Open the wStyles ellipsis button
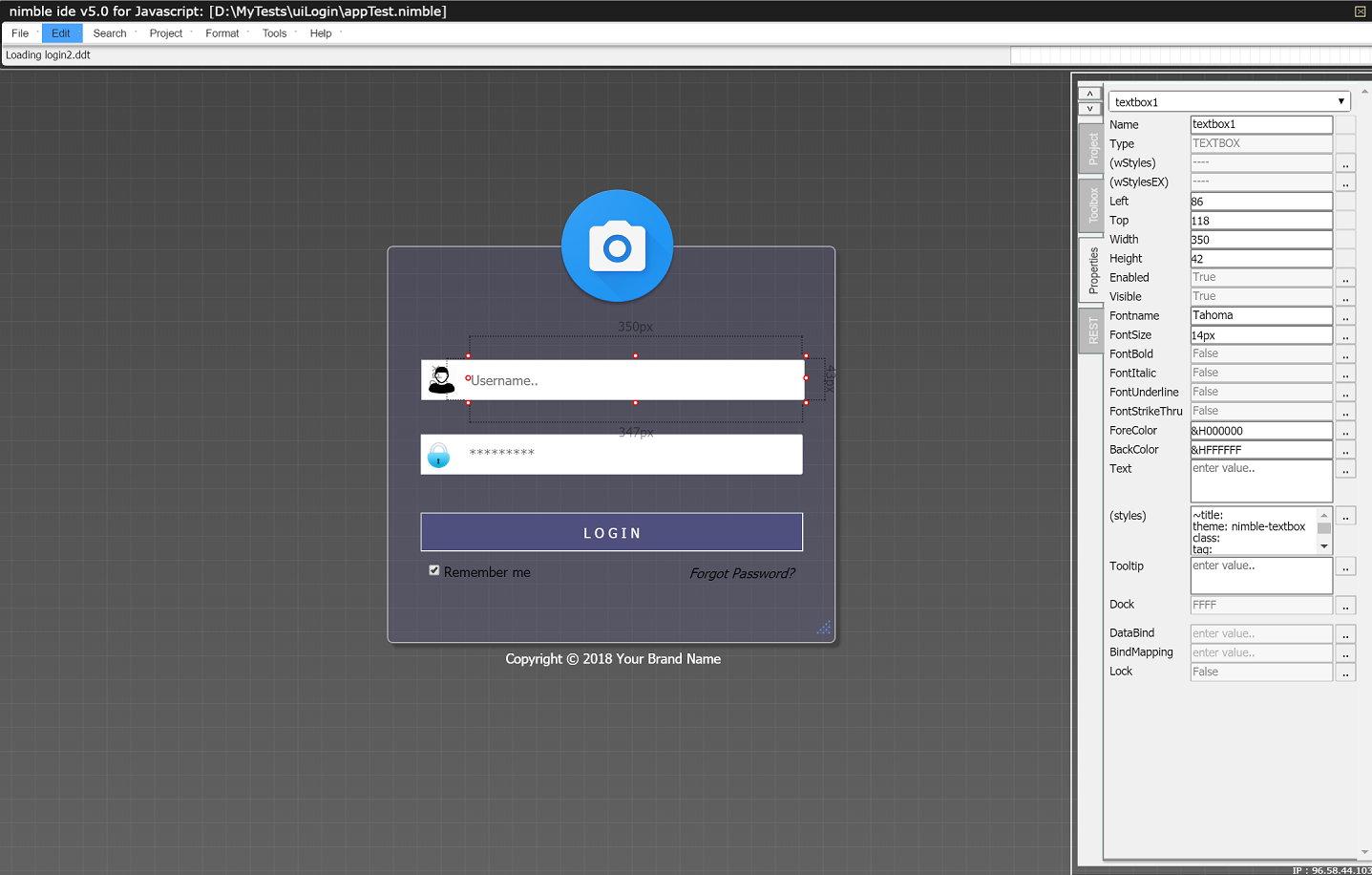 (1345, 163)
